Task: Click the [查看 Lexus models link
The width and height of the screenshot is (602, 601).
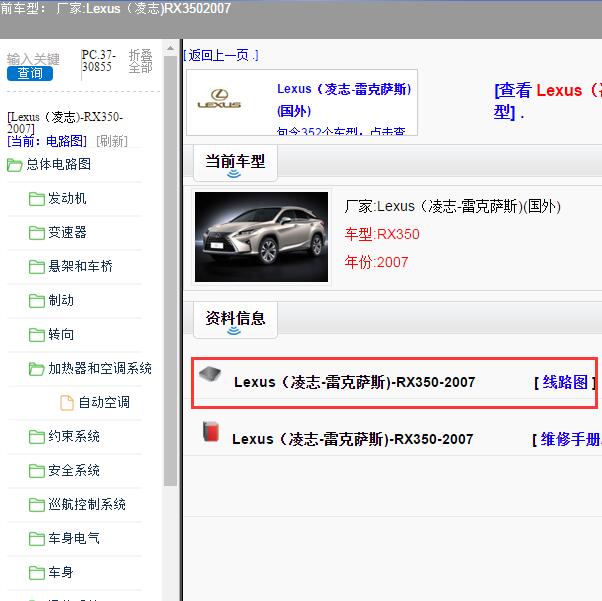Action: (x=548, y=102)
